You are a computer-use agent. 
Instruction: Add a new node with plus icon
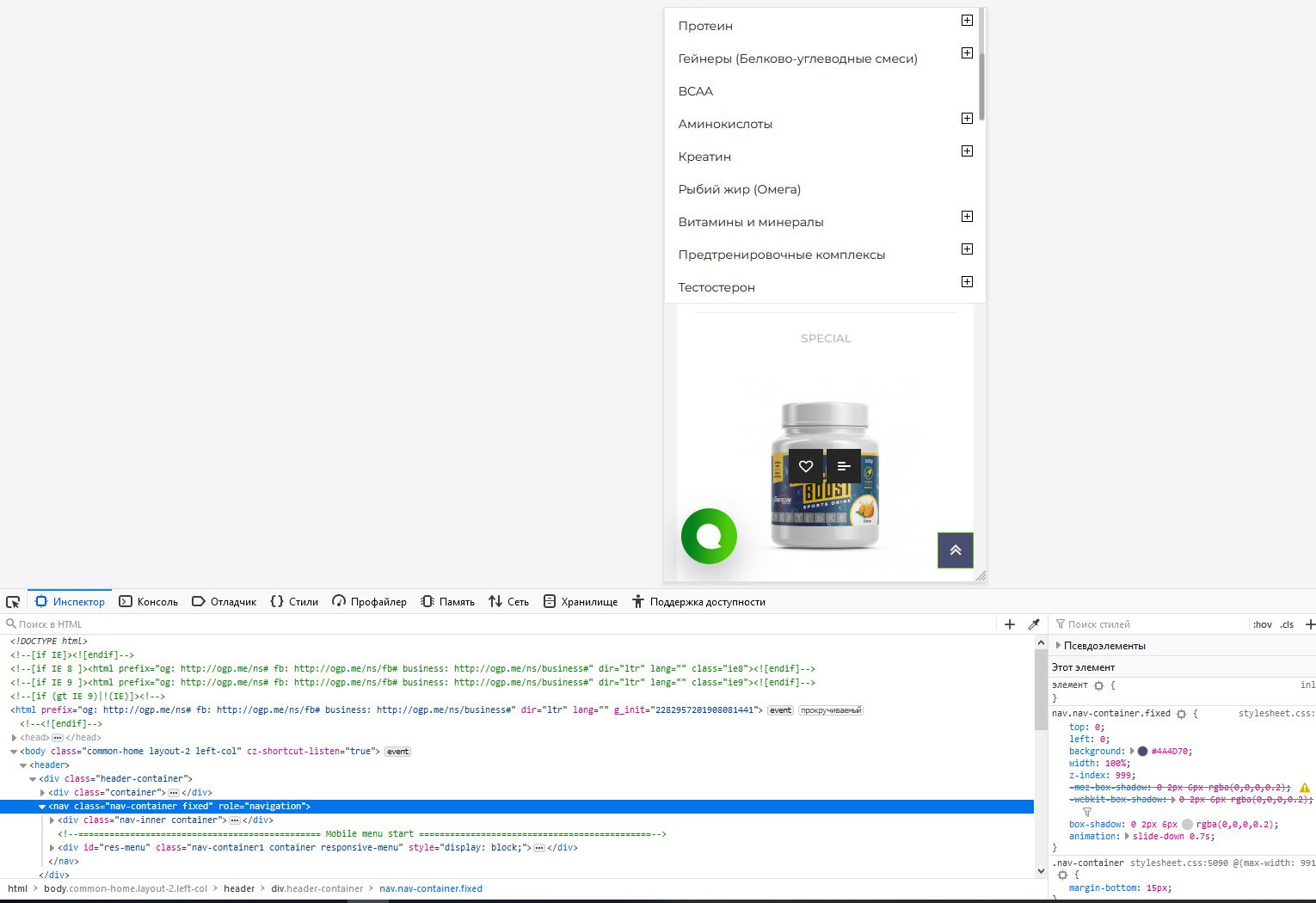coord(1010,624)
